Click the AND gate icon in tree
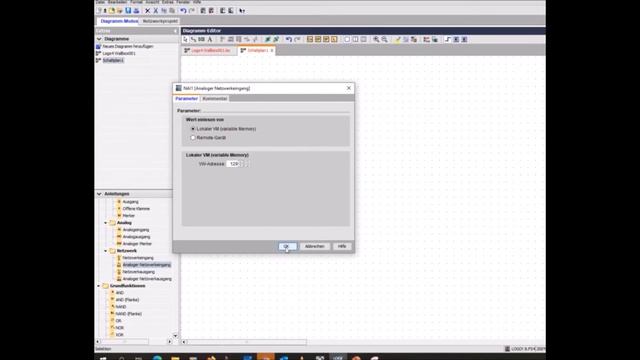640x360 pixels. [x=112, y=293]
